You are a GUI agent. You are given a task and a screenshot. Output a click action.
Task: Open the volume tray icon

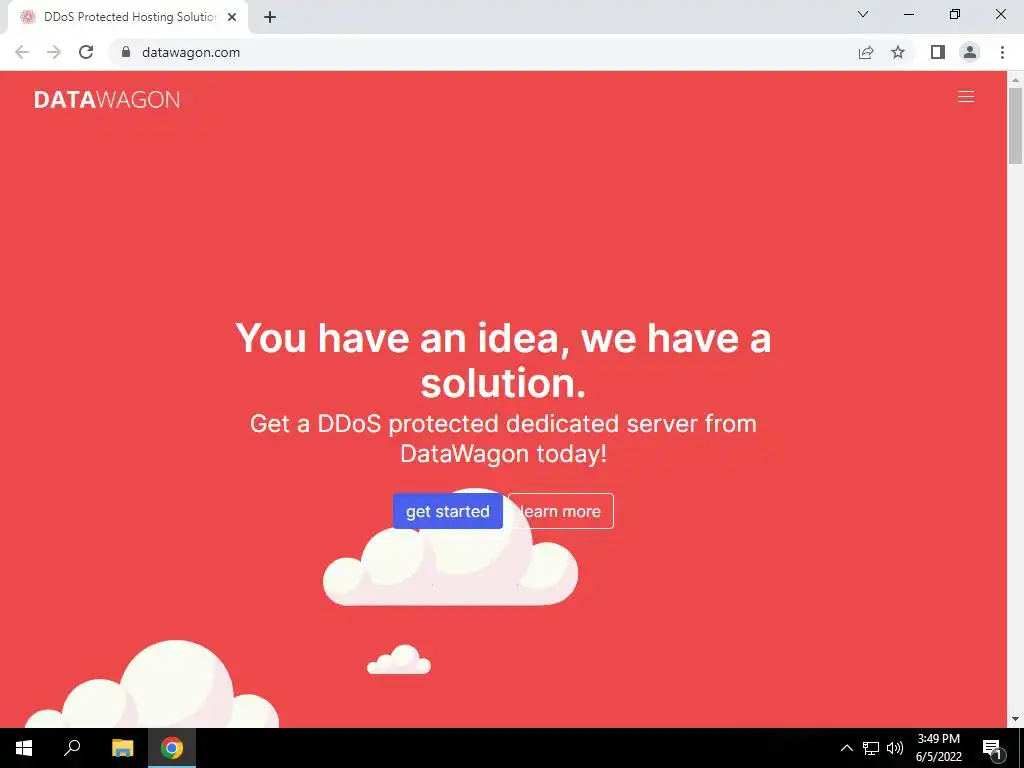point(895,748)
